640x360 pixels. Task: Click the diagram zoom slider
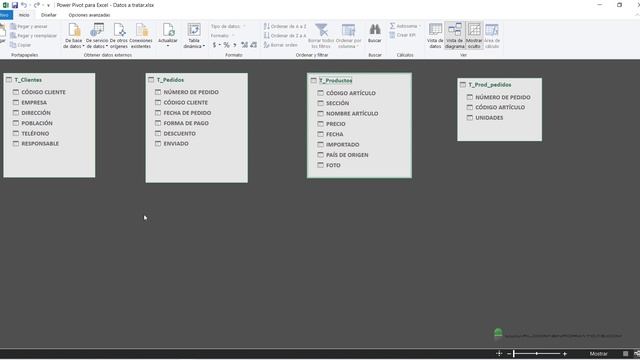[537, 353]
